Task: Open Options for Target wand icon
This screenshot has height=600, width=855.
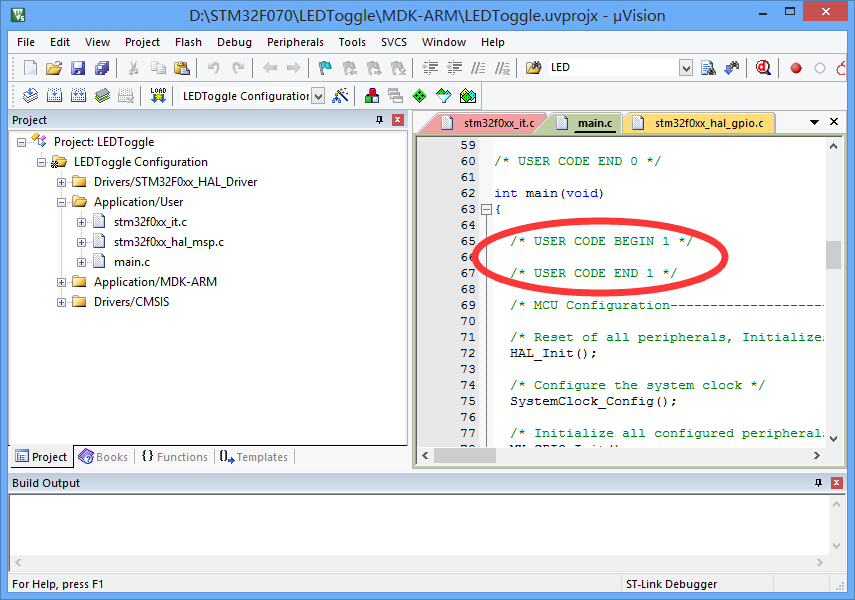Action: point(340,96)
